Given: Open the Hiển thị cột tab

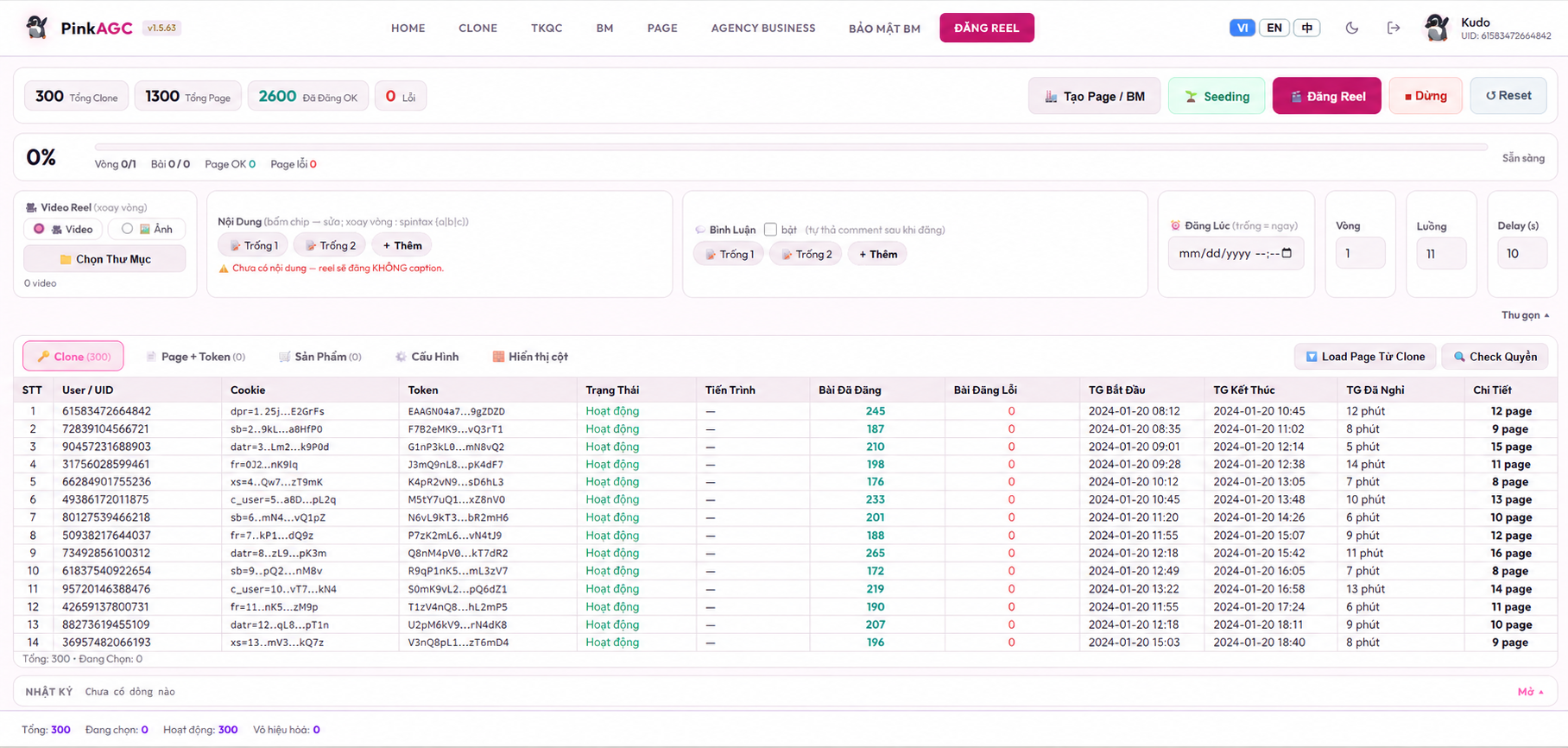Looking at the screenshot, I should click(x=530, y=357).
